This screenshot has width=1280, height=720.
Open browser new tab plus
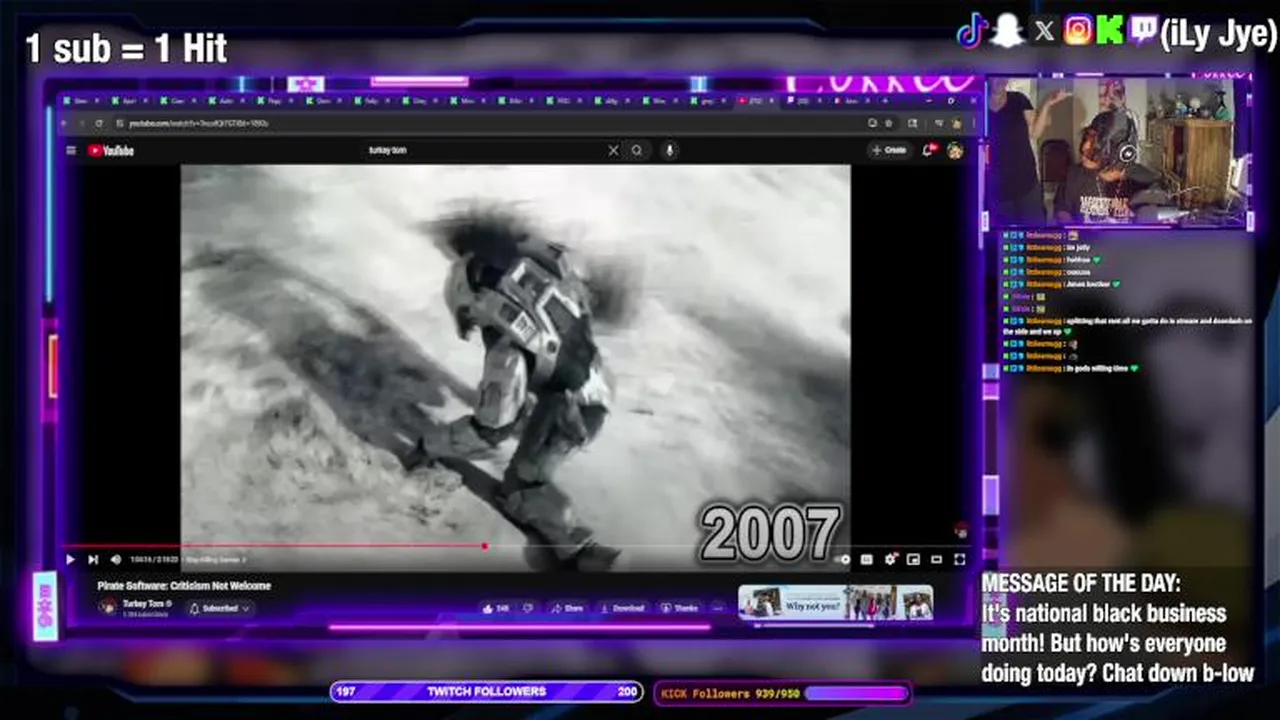(x=884, y=101)
